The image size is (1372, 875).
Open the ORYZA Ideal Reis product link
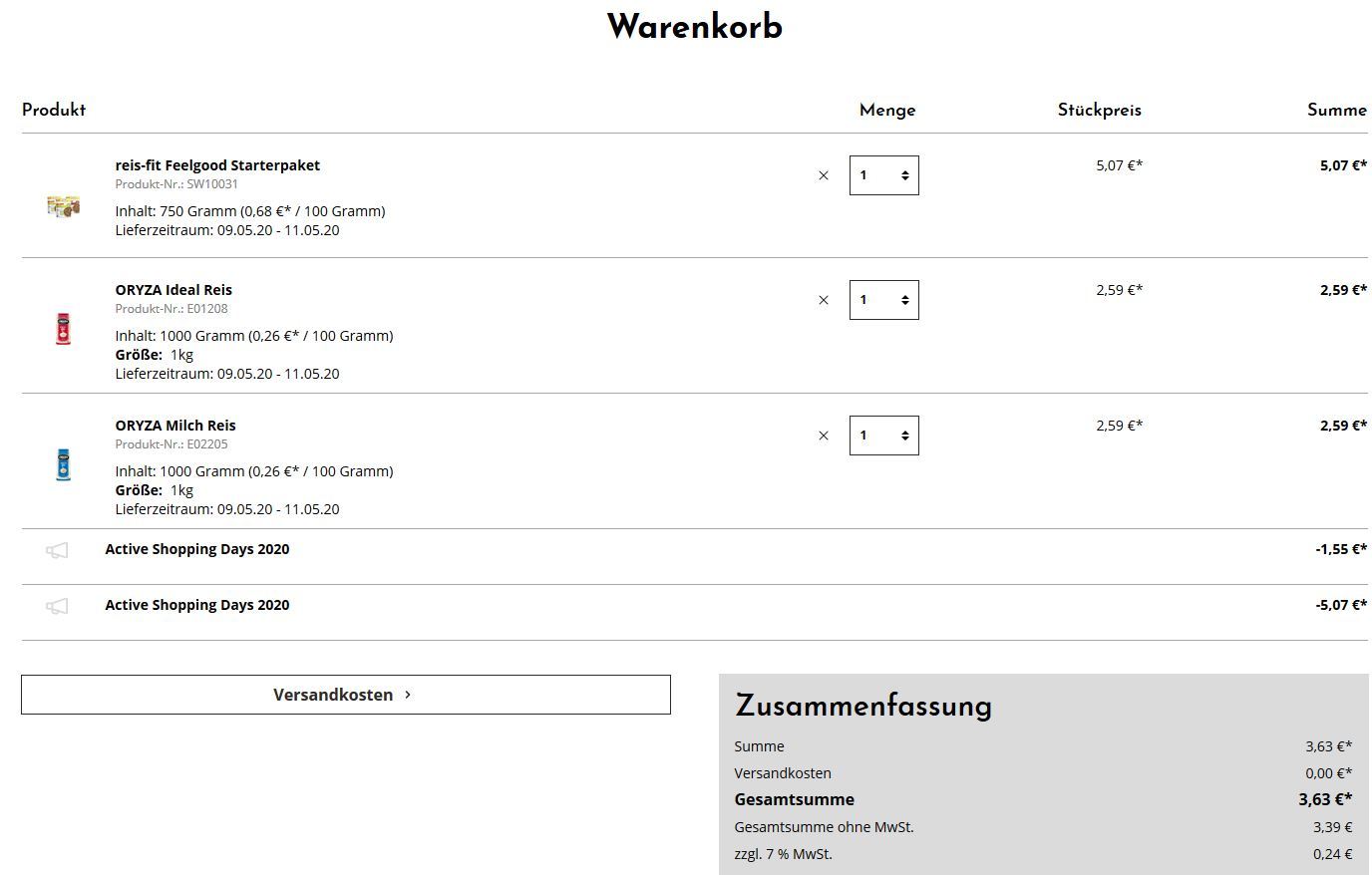pyautogui.click(x=173, y=290)
